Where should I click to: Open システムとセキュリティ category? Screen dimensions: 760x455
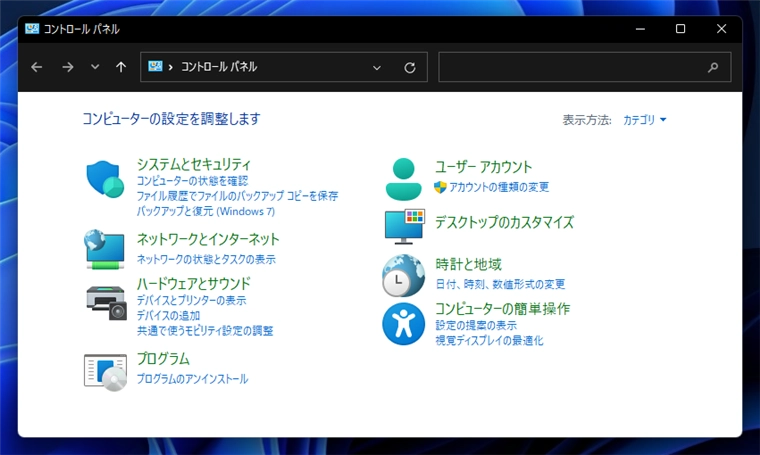point(193,164)
